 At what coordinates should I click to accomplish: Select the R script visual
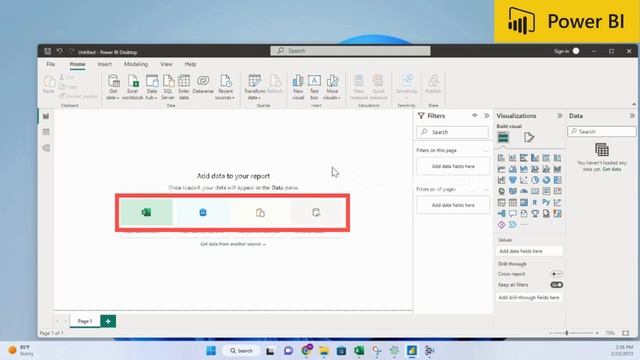tap(535, 202)
